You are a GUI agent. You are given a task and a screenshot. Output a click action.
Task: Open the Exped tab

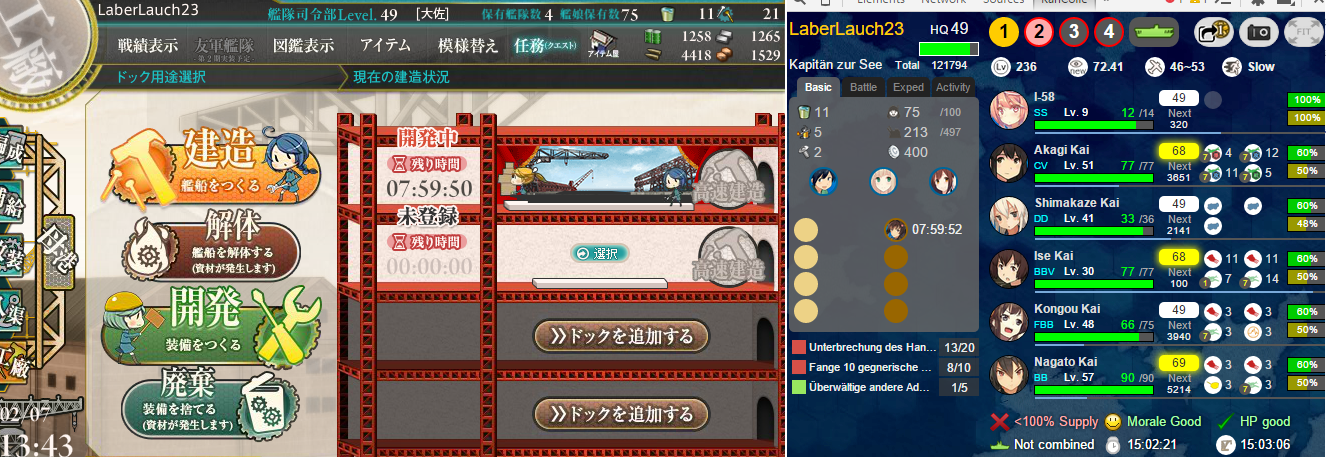pyautogui.click(x=908, y=88)
